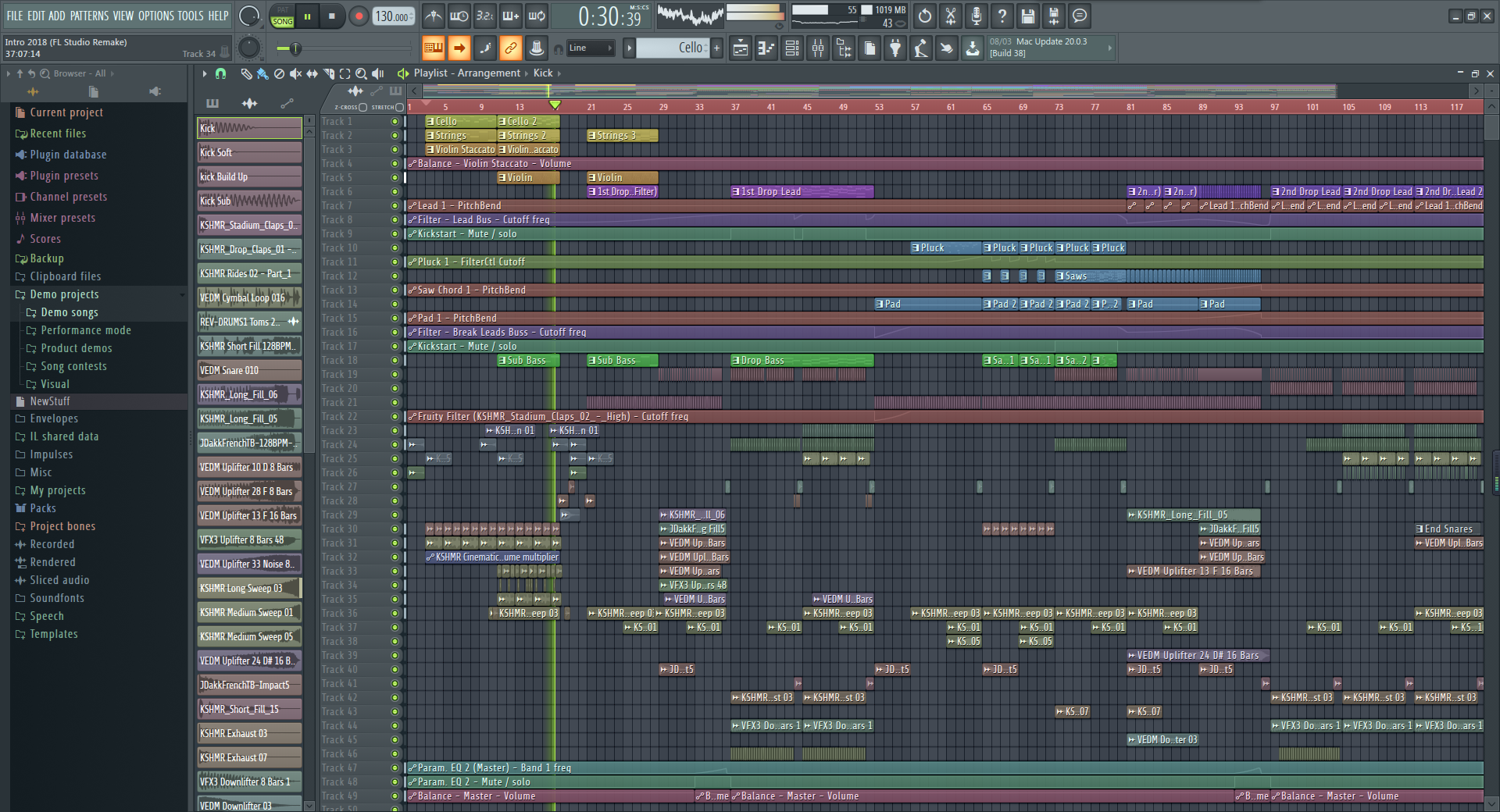Viewport: 1500px width, 812px height.
Task: Open the microphone one-click recording icon
Action: [x=976, y=16]
